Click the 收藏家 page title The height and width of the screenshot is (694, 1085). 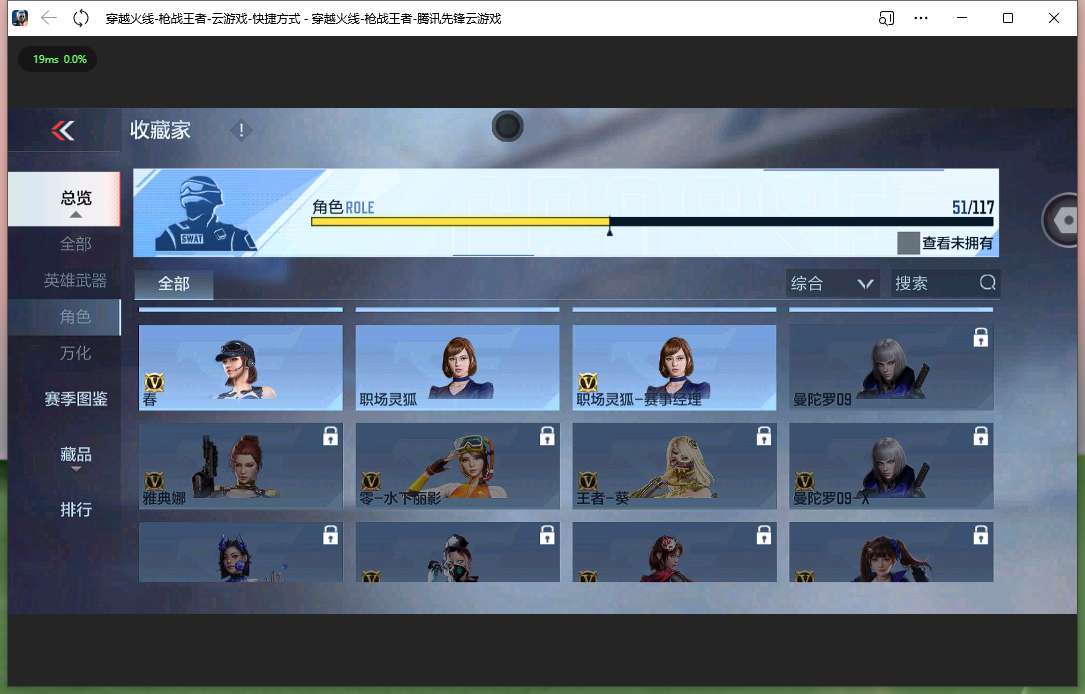pyautogui.click(x=160, y=130)
